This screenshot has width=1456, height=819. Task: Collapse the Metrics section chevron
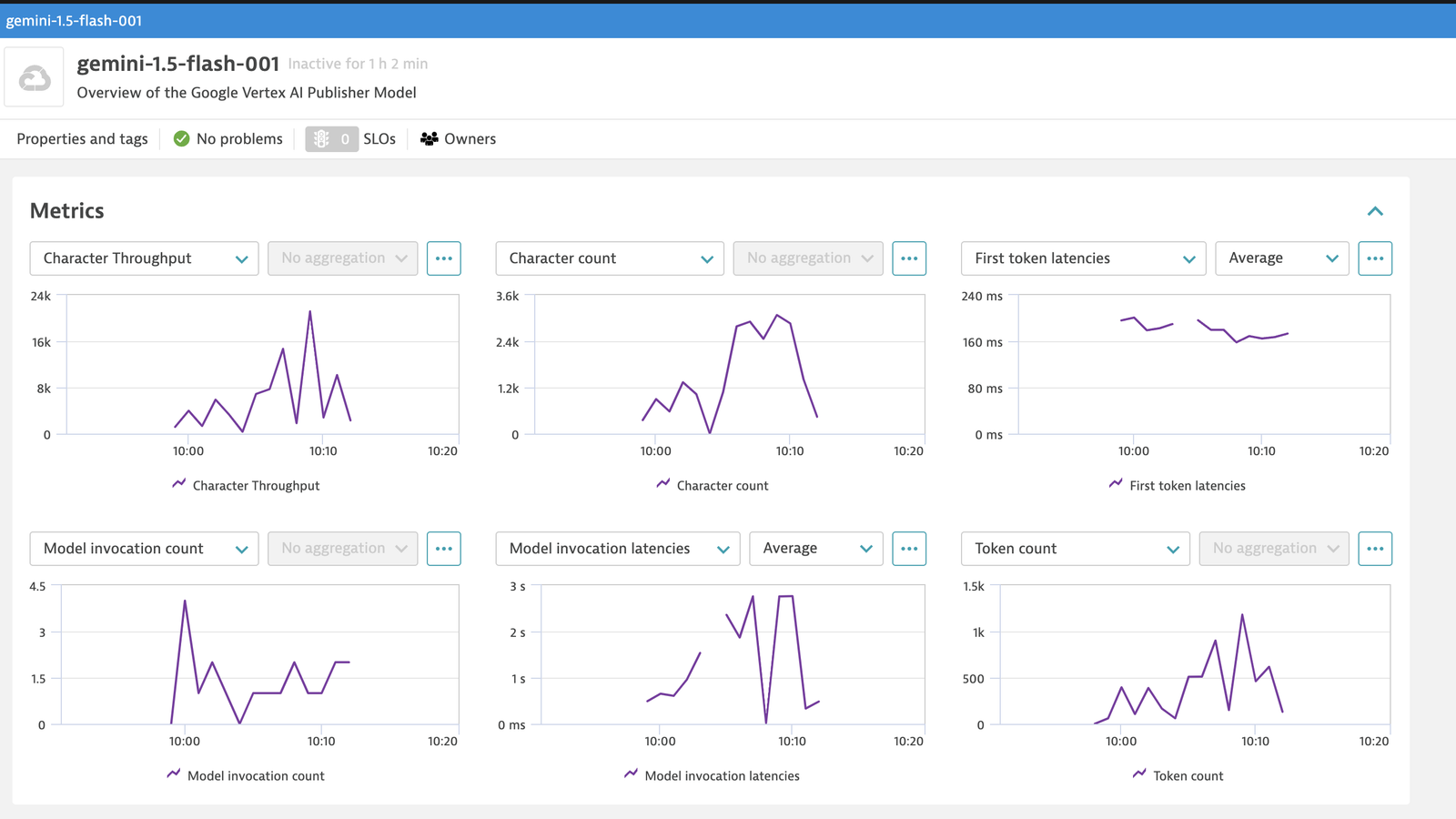[x=1375, y=211]
